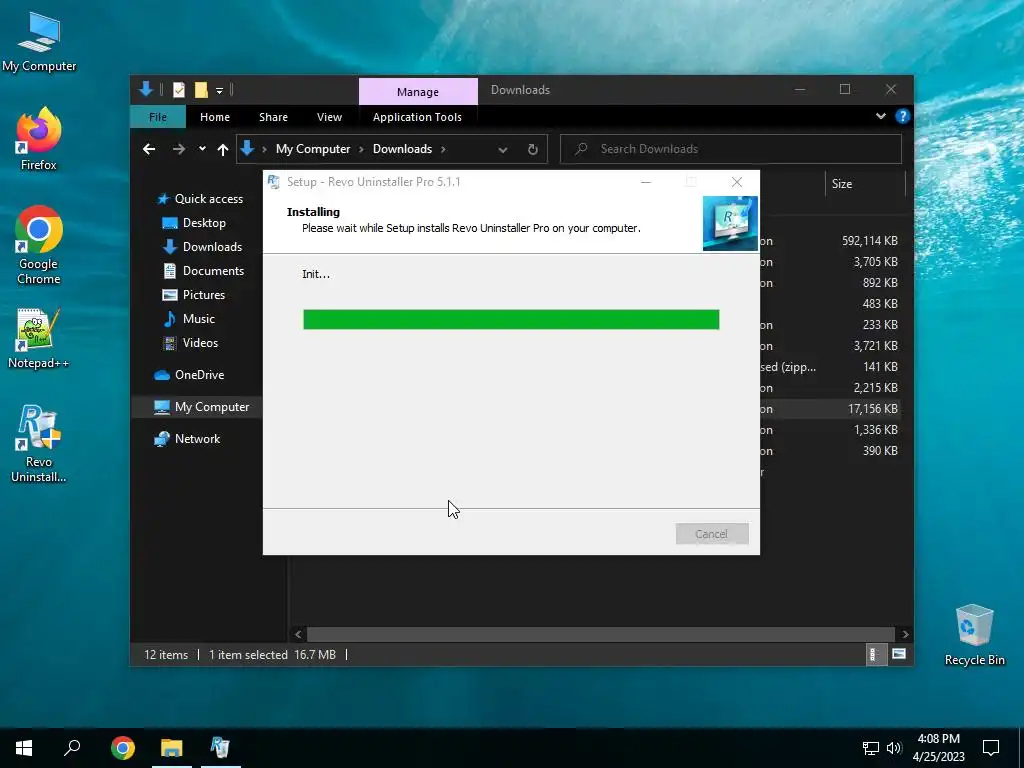This screenshot has width=1024, height=768.
Task: Refresh the Downloads folder view
Action: 533,150
